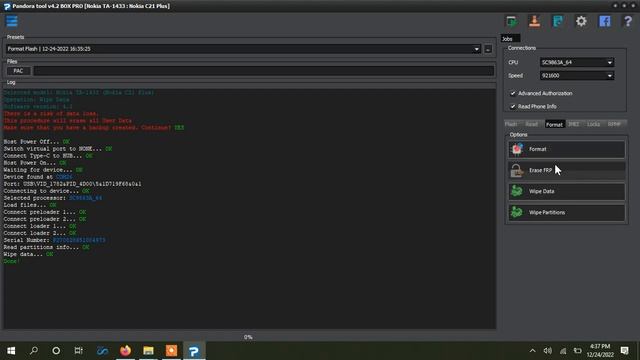Open help with the question mark icon

(x=628, y=21)
